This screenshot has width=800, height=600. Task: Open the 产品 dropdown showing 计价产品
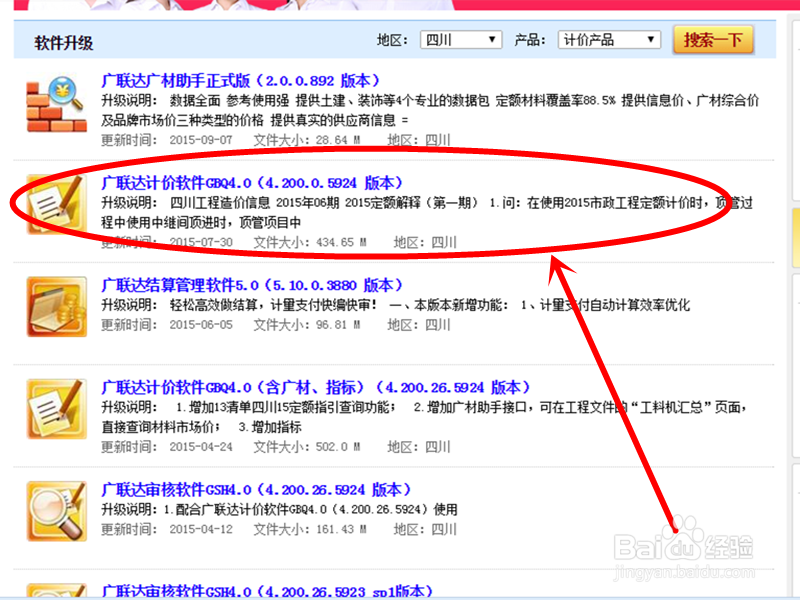[x=609, y=40]
